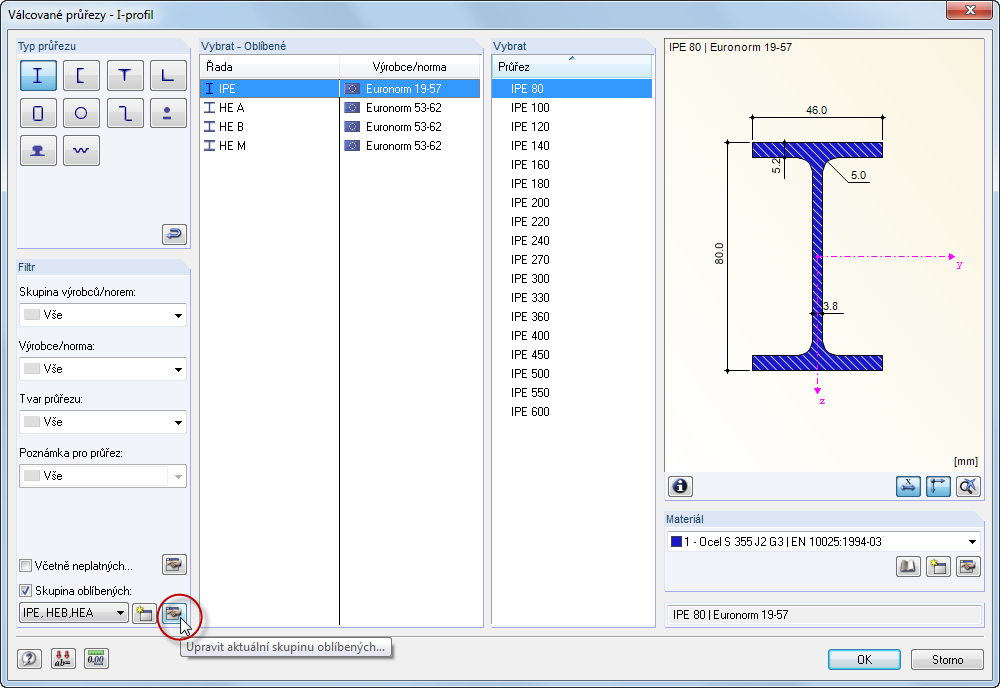Create new material icon
The image size is (1000, 688).
938,566
